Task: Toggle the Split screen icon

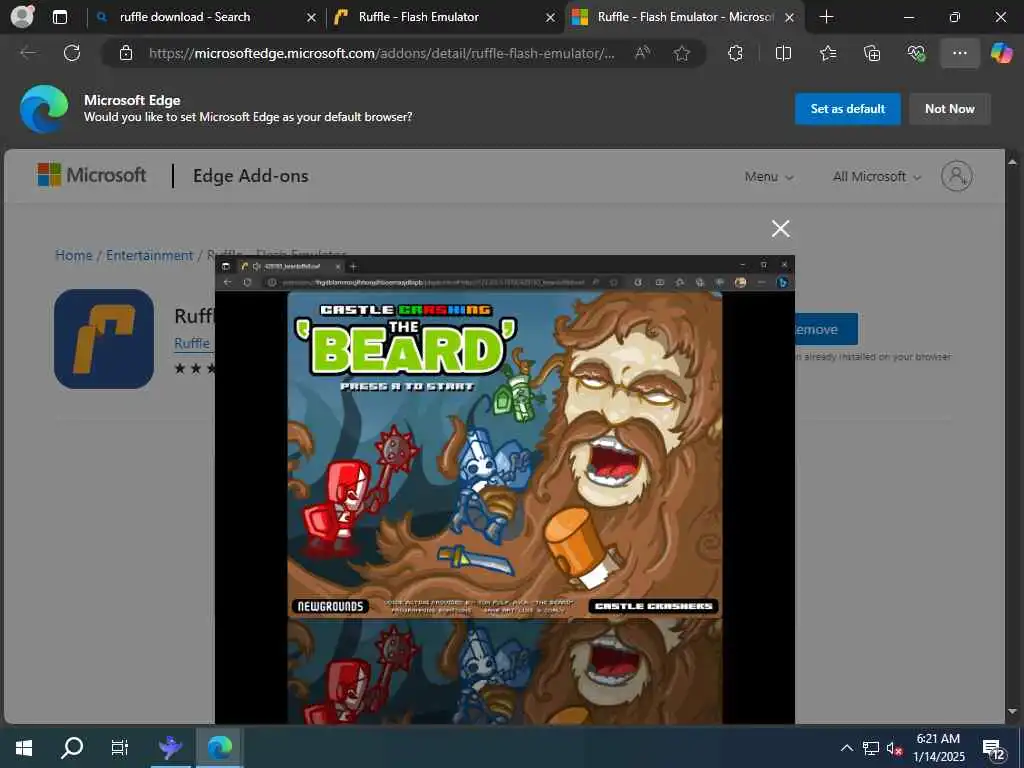Action: (783, 53)
